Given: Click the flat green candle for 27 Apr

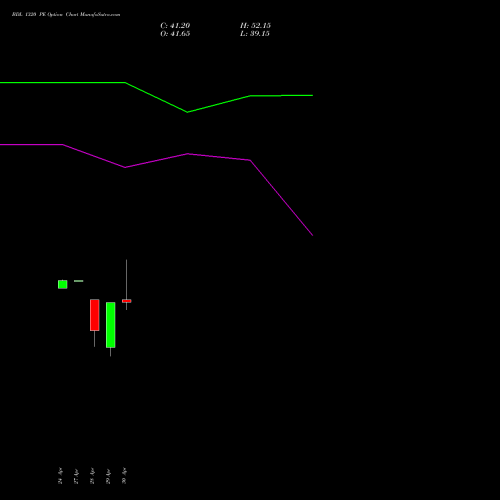Looking at the screenshot, I should 79,281.
